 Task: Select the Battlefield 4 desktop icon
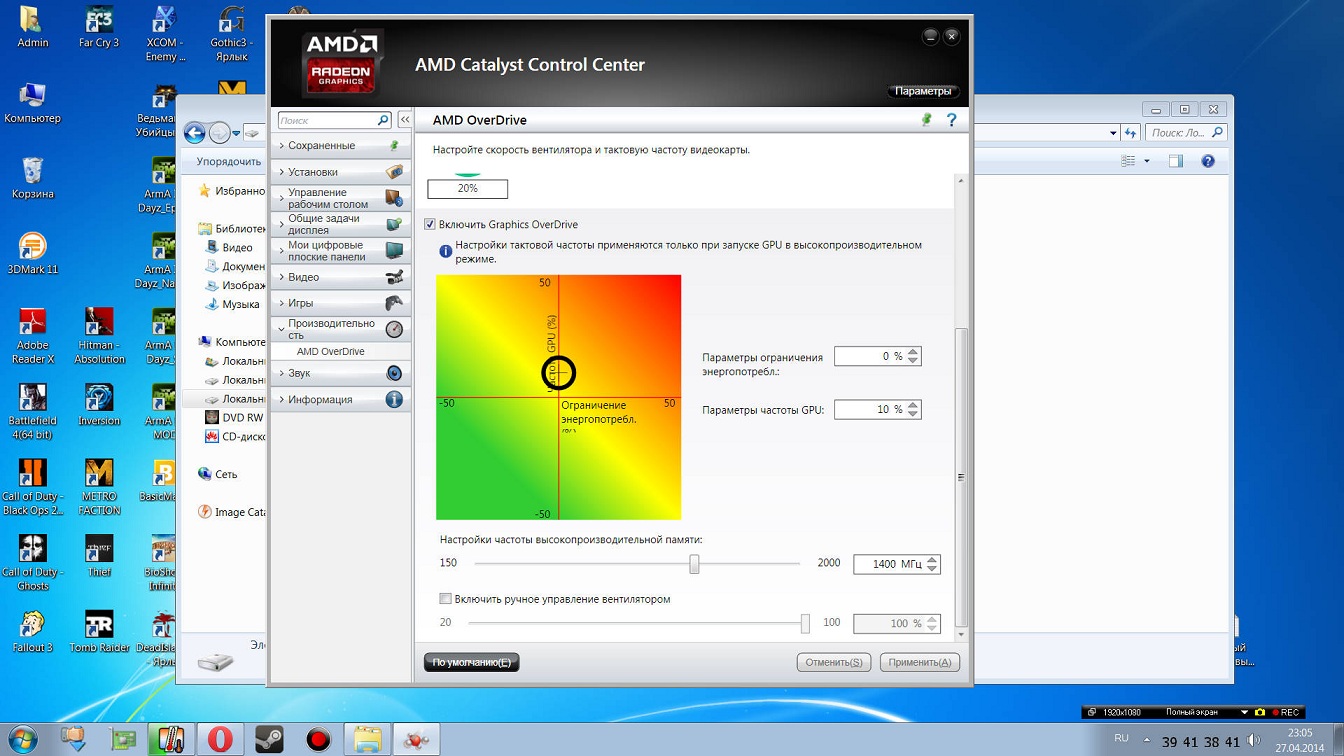[33, 412]
